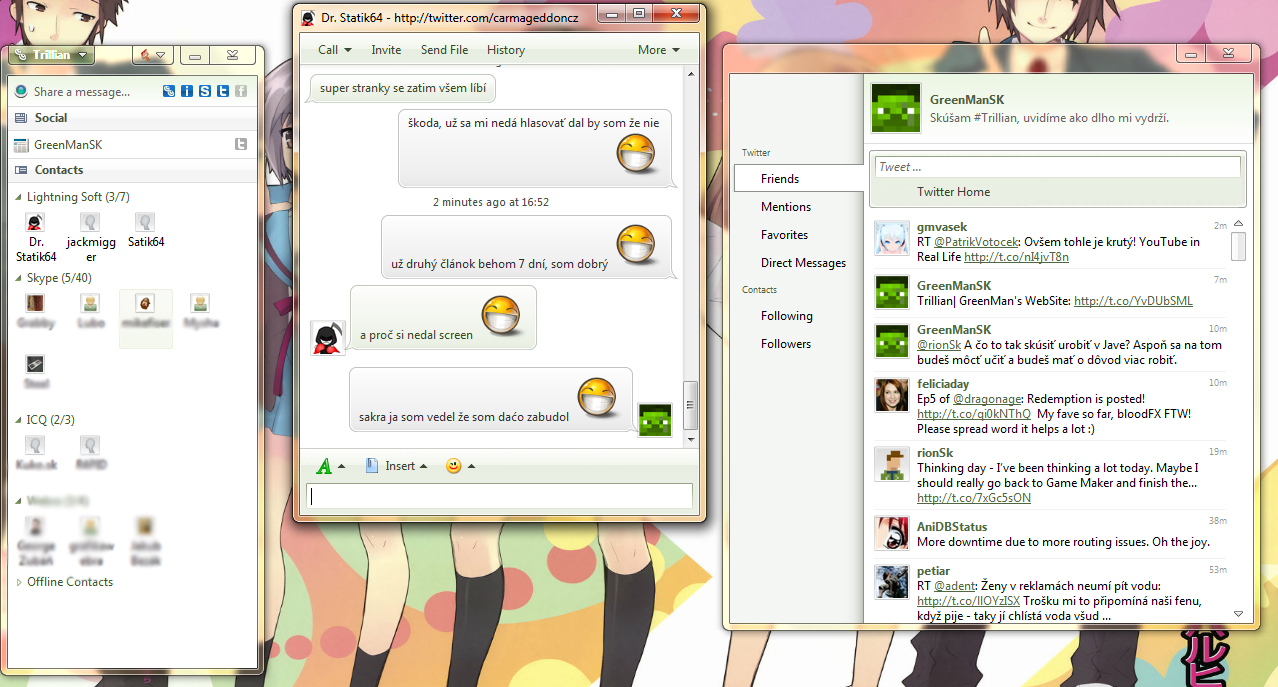
Task: Open the GreenManSK social feed row
Action: click(x=130, y=145)
